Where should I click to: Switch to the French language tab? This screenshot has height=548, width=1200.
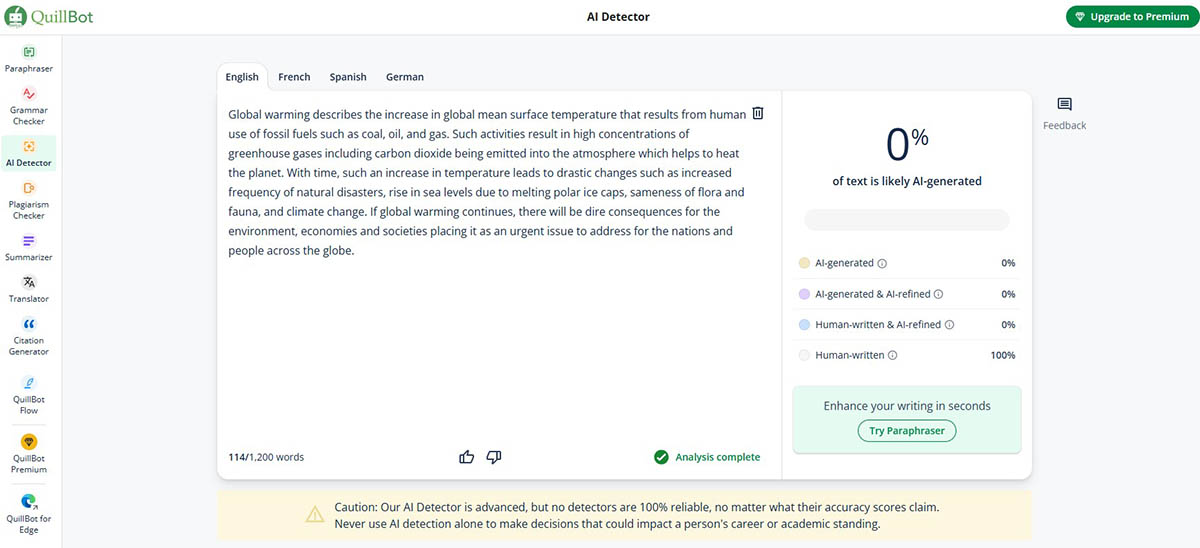pyautogui.click(x=294, y=77)
